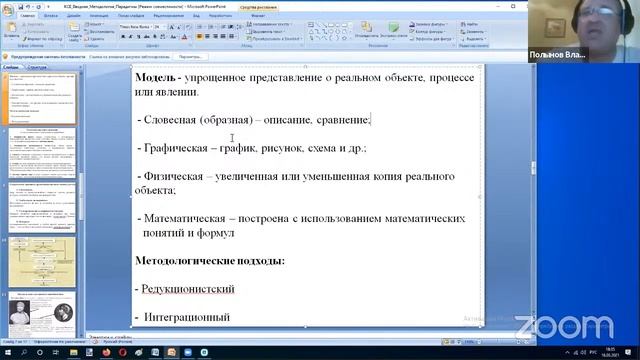Open the font color dropdown arrow
Viewport: 640px width, 360px height.
point(189,37)
